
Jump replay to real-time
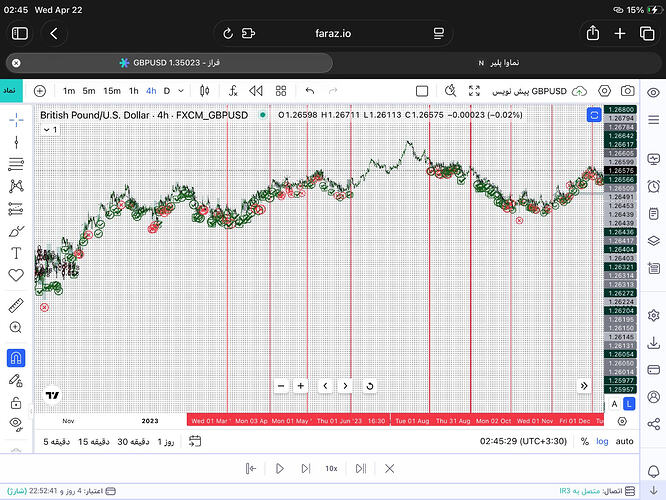click(x=361, y=469)
